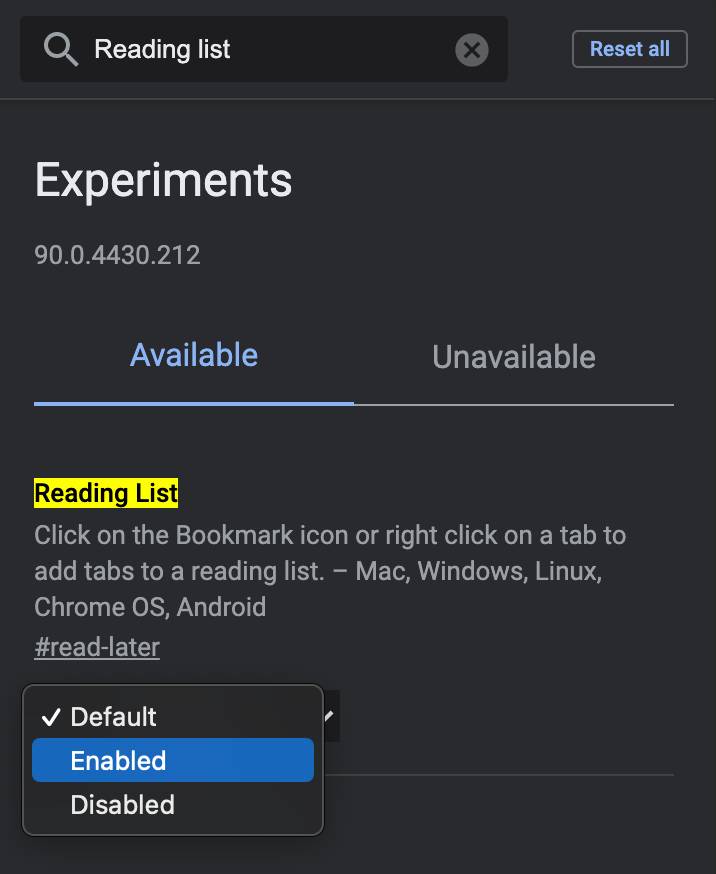716x874 pixels.
Task: Choose Default in the dropdown menu
Action: pos(114,717)
